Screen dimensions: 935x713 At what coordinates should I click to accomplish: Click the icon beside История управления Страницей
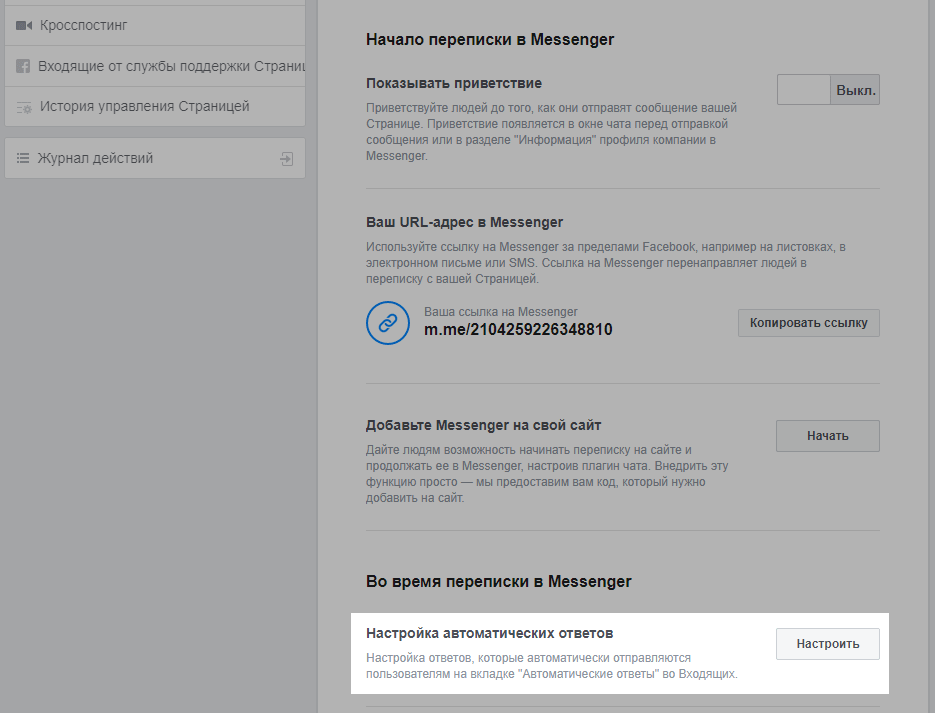click(24, 107)
